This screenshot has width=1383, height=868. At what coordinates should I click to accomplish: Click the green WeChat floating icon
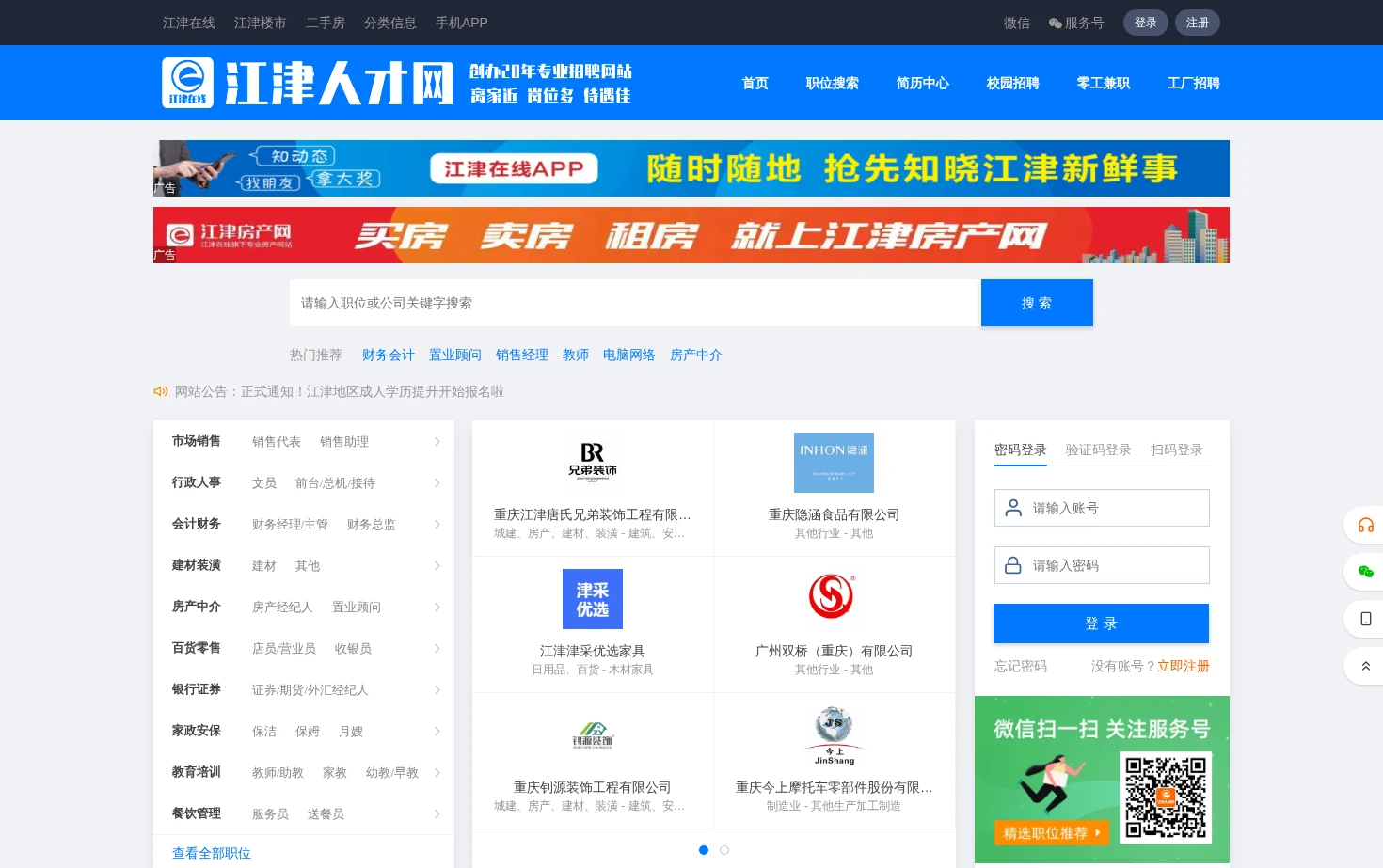1365,572
